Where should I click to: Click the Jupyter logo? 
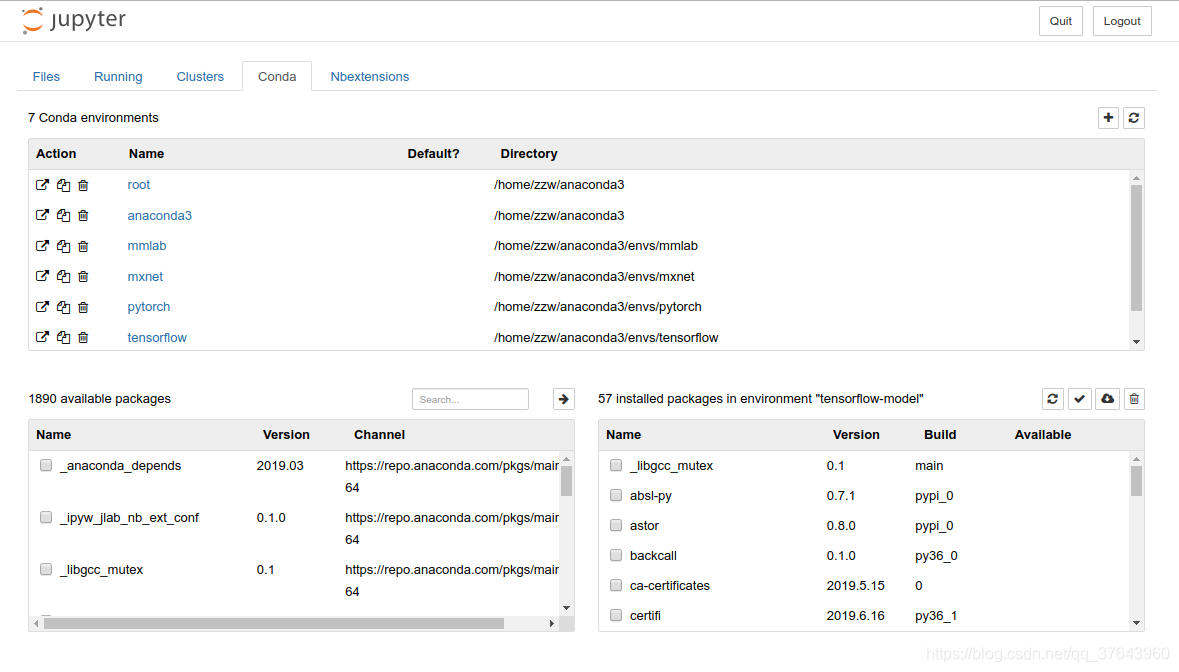[x=74, y=20]
